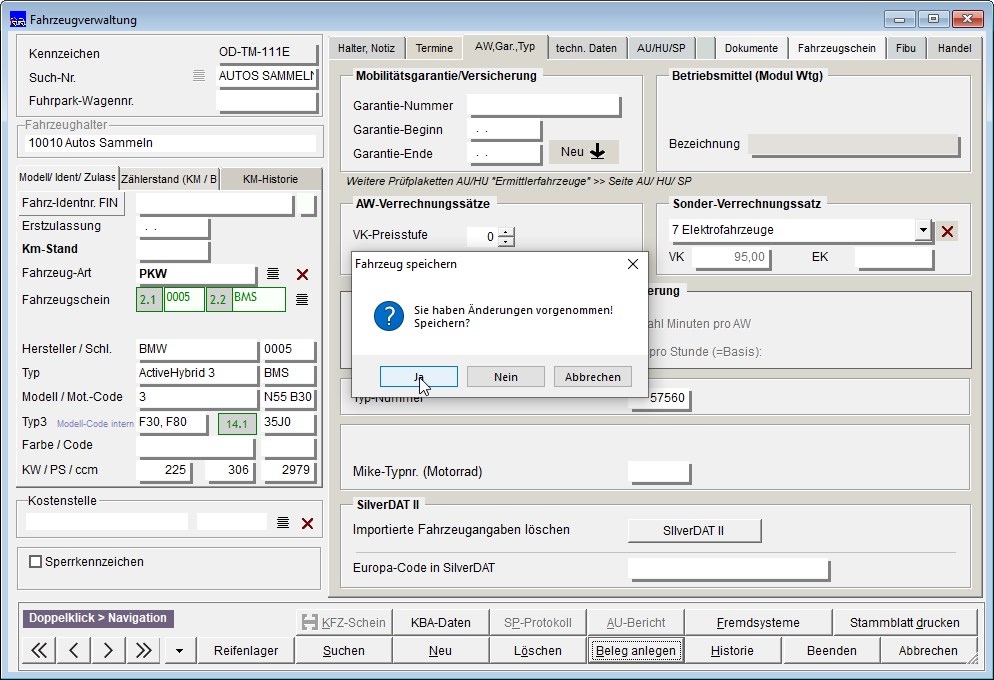Open list icon beside Fahrzeug-Art PKW
Viewport: 994px width, 680px height.
pos(273,274)
